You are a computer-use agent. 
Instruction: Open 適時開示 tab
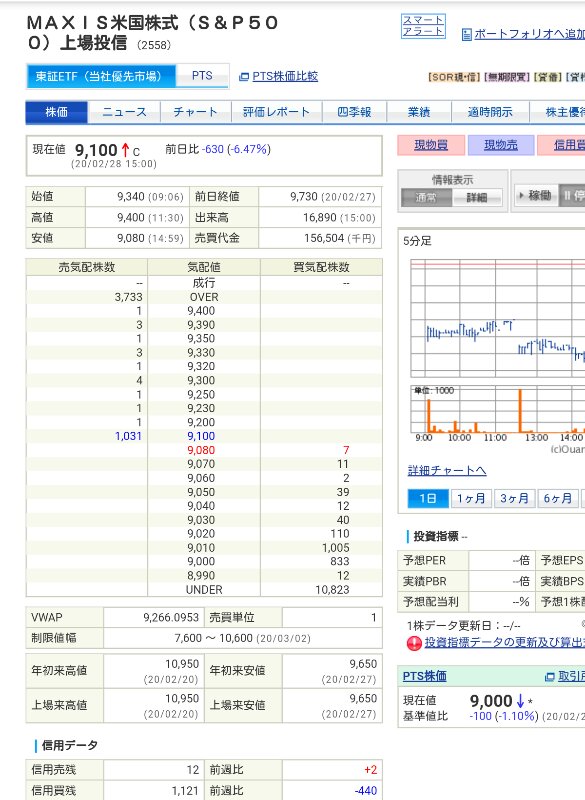tap(490, 112)
